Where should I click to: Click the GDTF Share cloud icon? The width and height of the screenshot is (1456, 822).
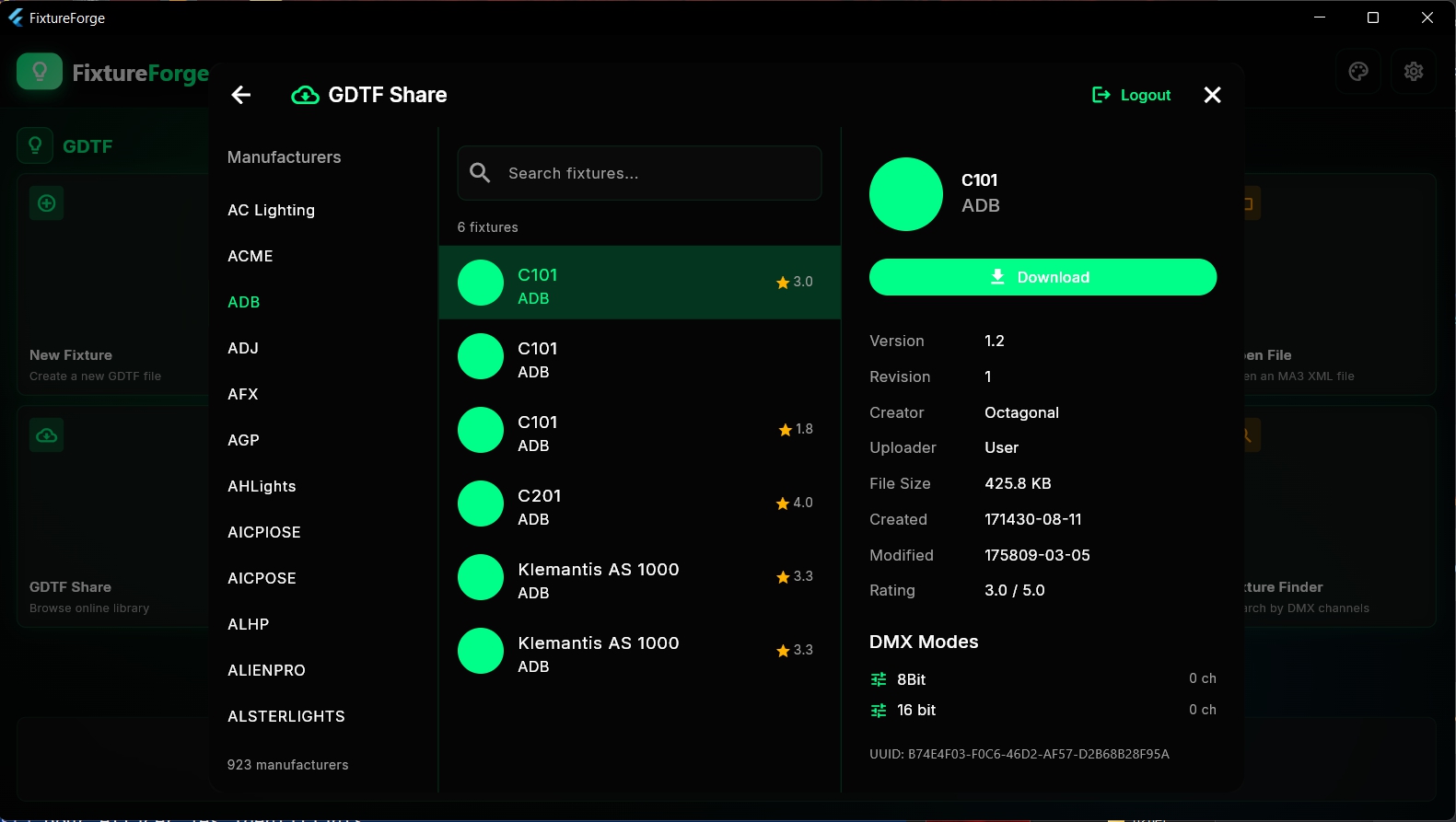point(305,95)
